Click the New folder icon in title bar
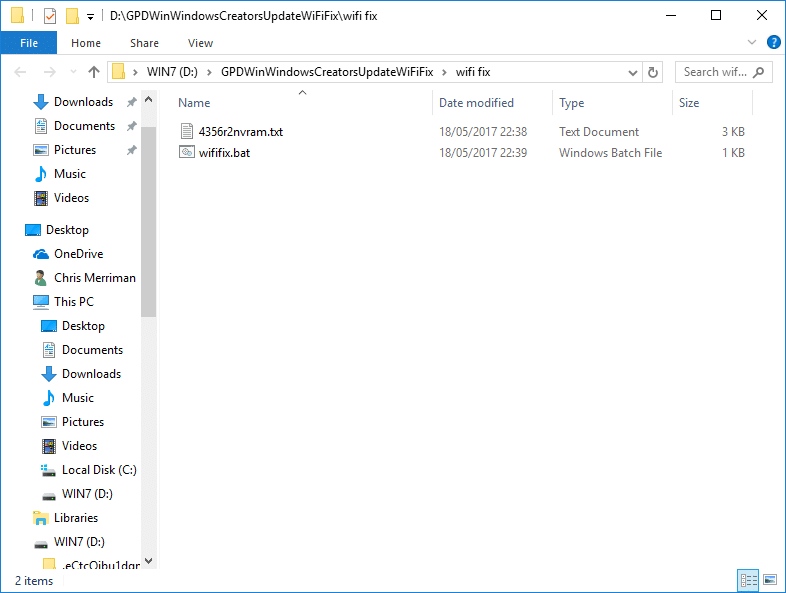 (73, 16)
